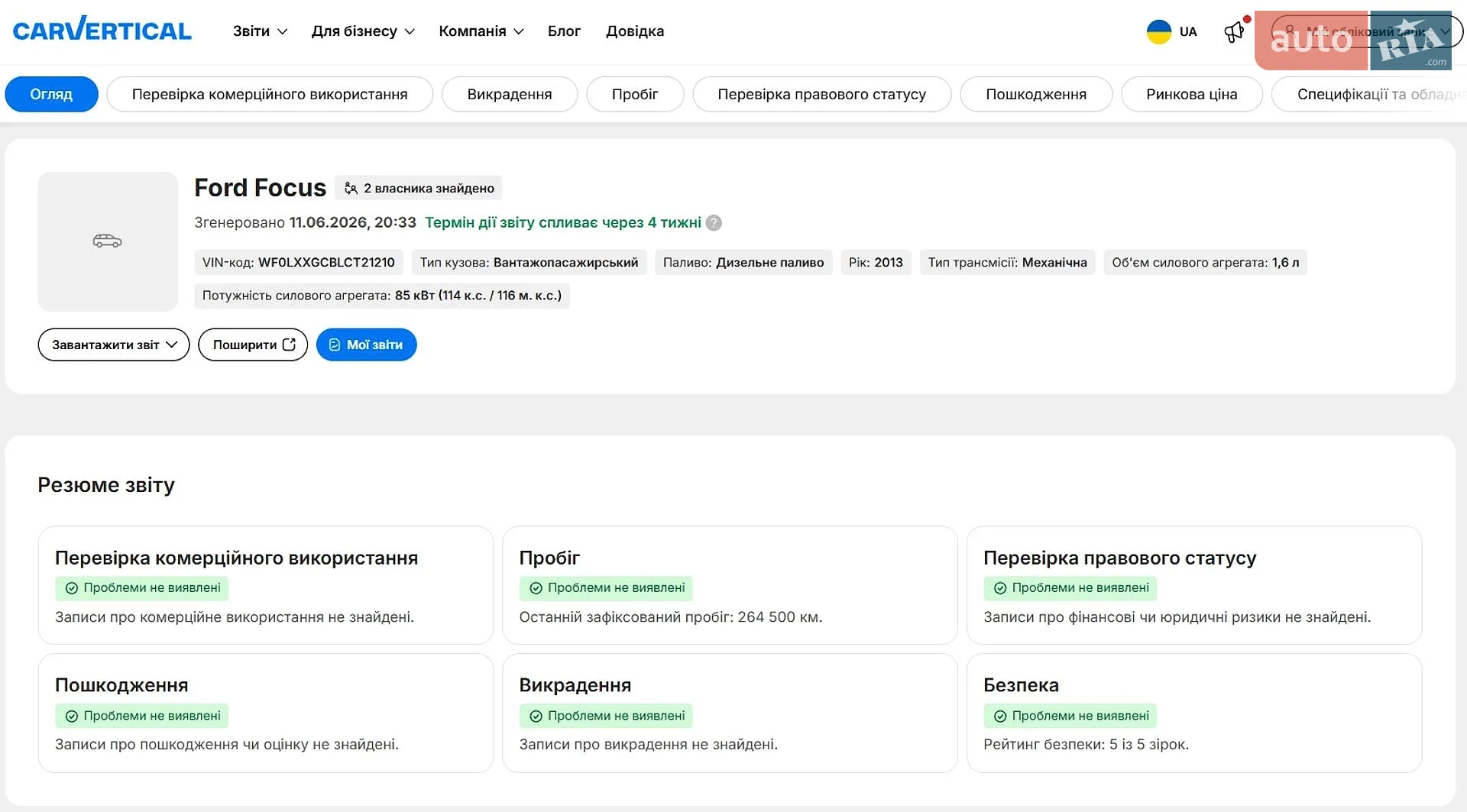Image resolution: width=1467 pixels, height=812 pixels.
Task: Open Перевірка правового статусу summary card heading
Action: coord(1119,558)
